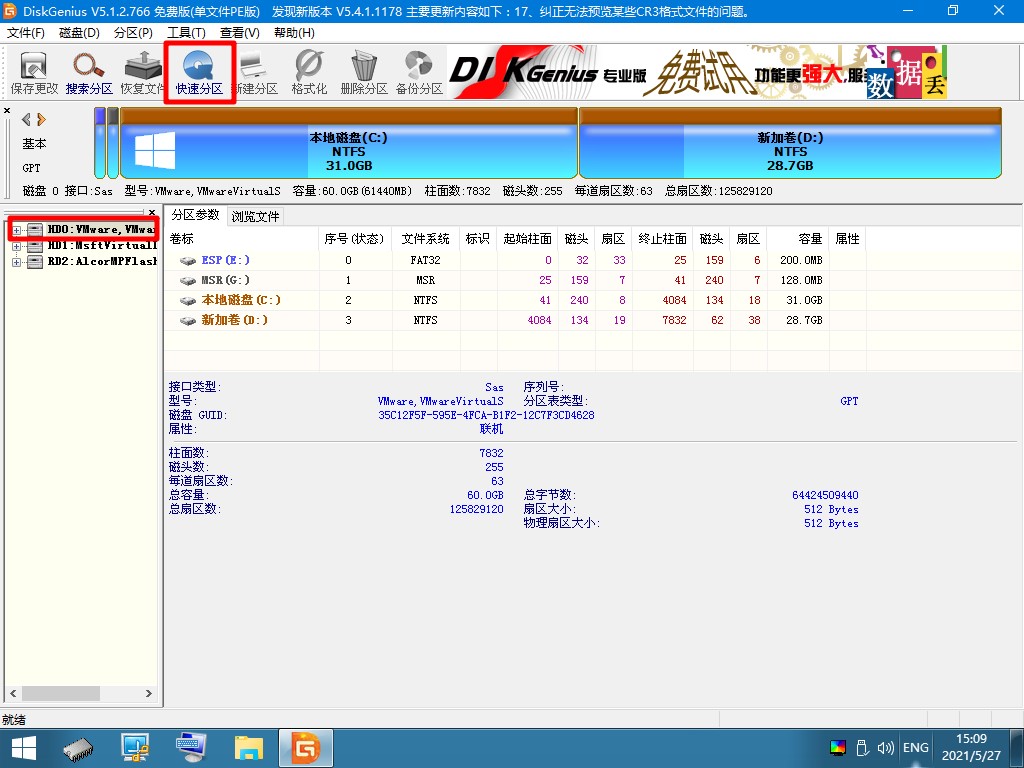
Task: Click the volume speaker tray icon
Action: [886, 748]
